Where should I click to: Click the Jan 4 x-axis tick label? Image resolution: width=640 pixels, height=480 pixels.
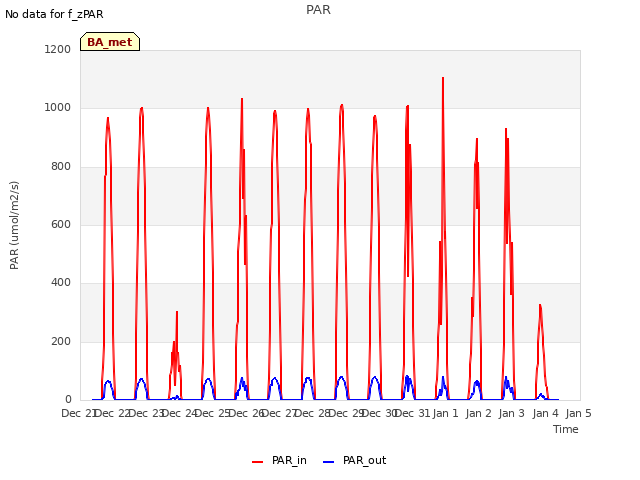pos(545,413)
